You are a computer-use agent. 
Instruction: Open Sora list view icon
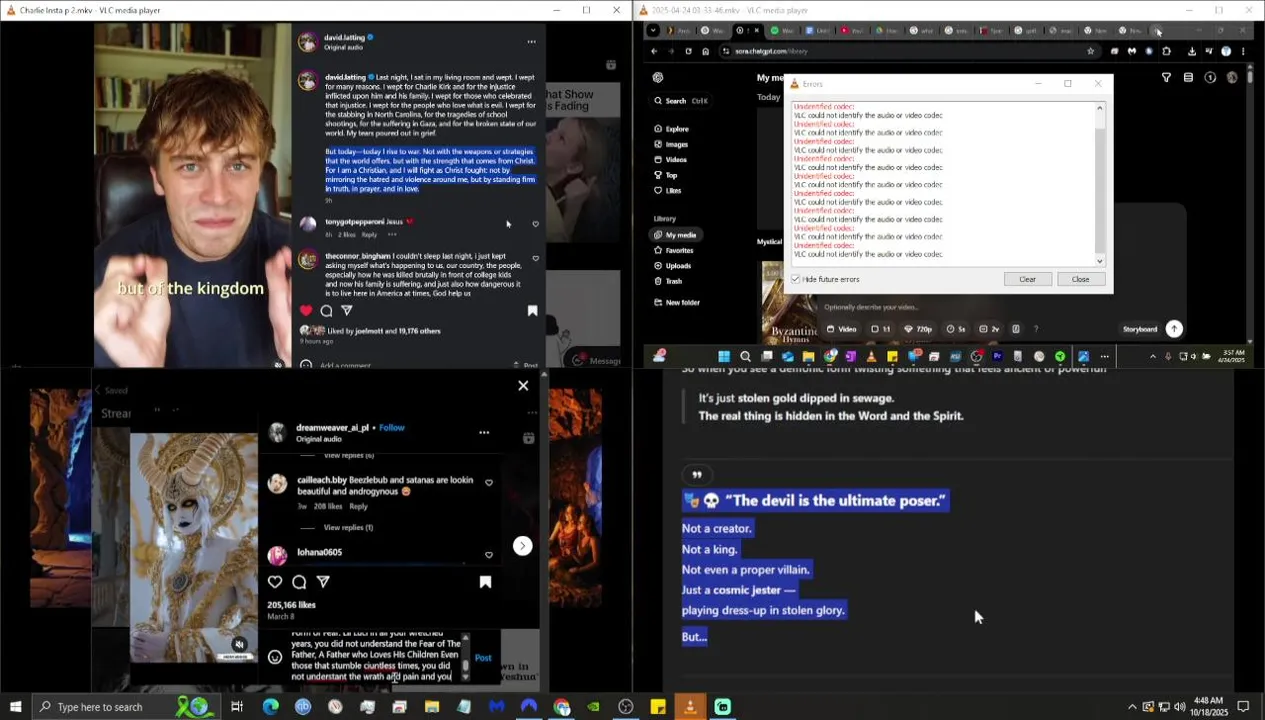(x=1188, y=77)
